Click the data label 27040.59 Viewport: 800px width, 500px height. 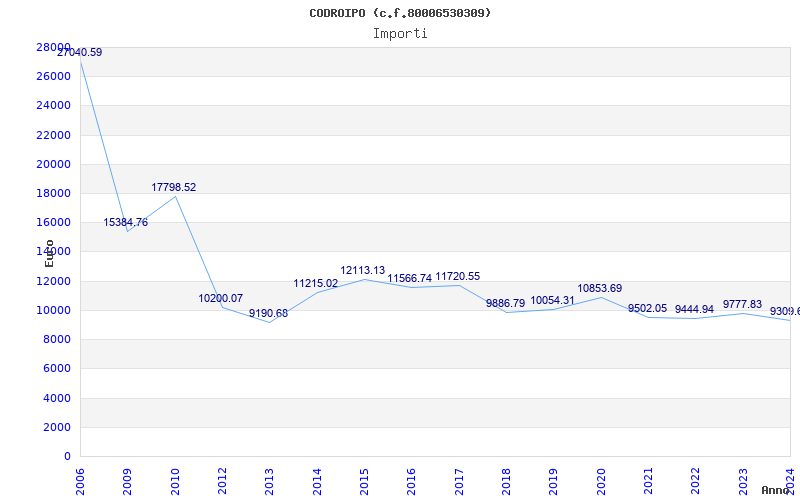pyautogui.click(x=80, y=53)
